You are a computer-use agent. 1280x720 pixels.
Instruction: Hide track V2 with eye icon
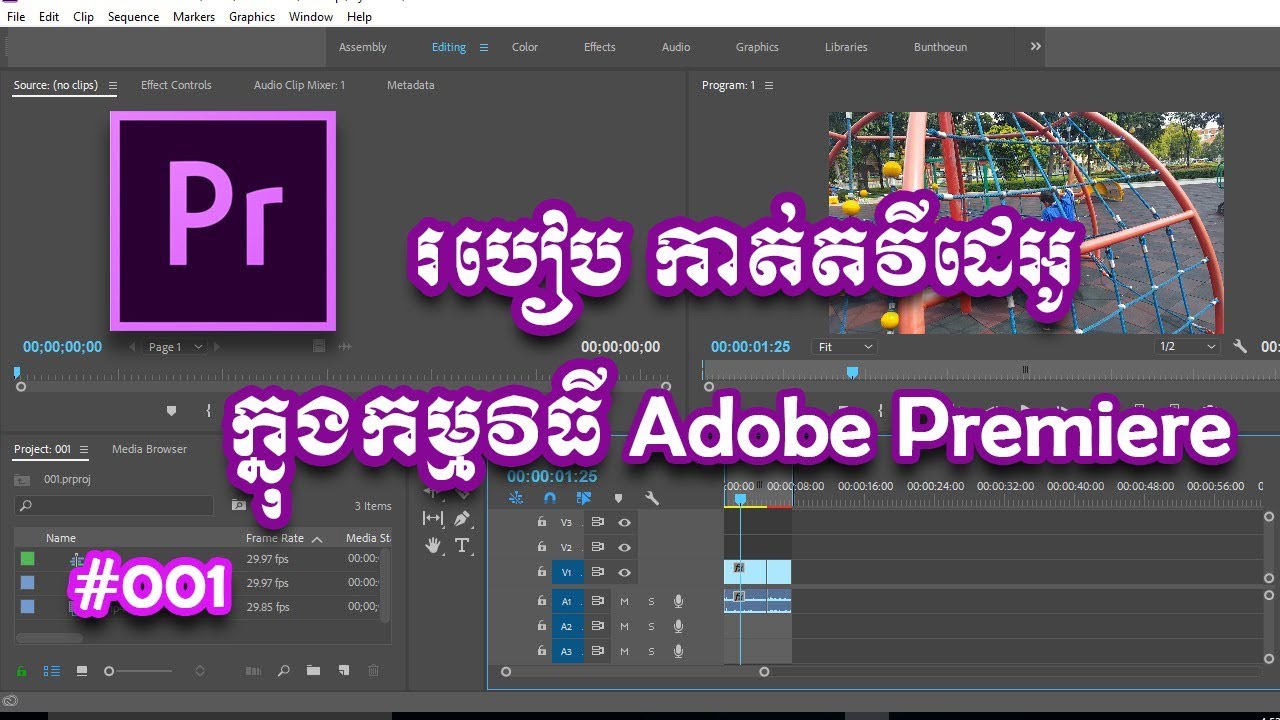[x=624, y=547]
